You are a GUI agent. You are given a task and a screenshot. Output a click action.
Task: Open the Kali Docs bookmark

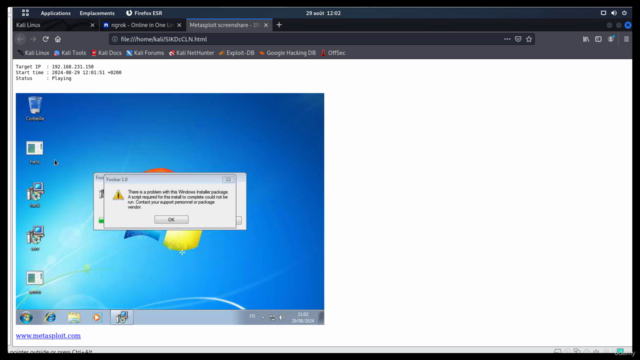tap(107, 53)
